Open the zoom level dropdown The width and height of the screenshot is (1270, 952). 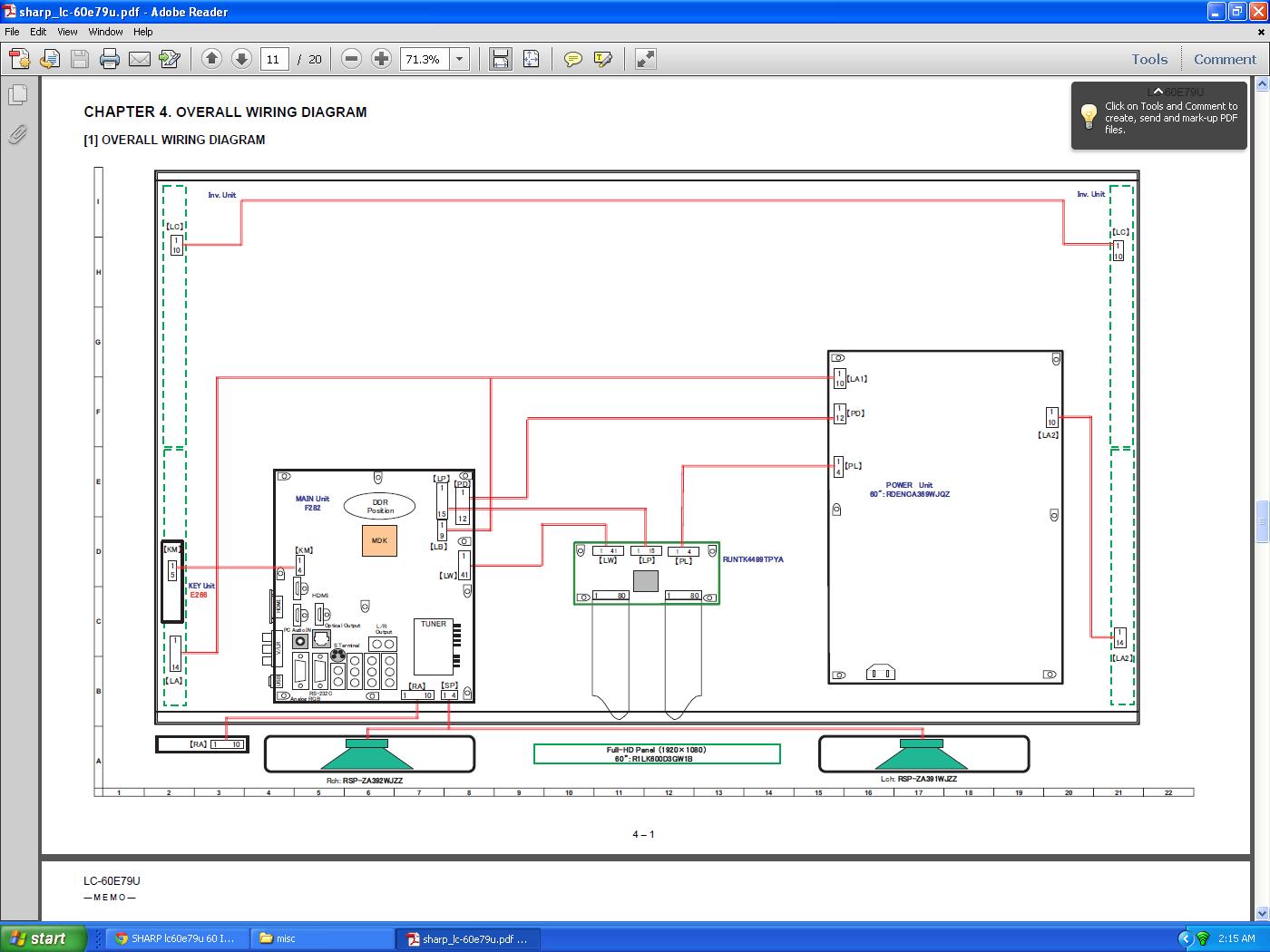pos(460,60)
